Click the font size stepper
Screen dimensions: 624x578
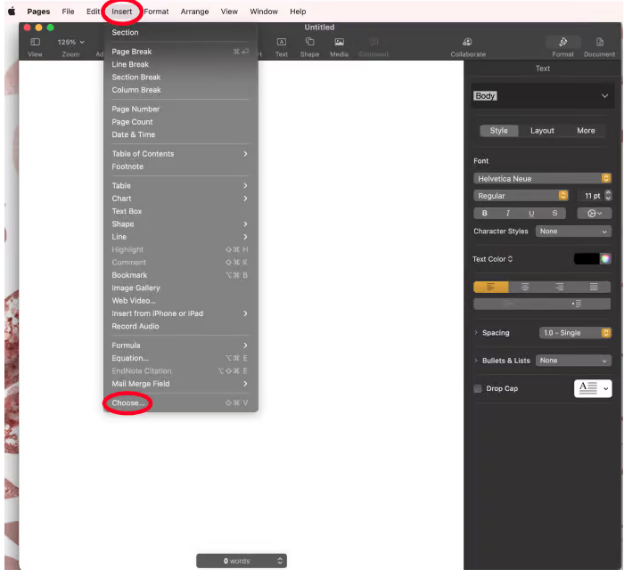[x=608, y=195]
